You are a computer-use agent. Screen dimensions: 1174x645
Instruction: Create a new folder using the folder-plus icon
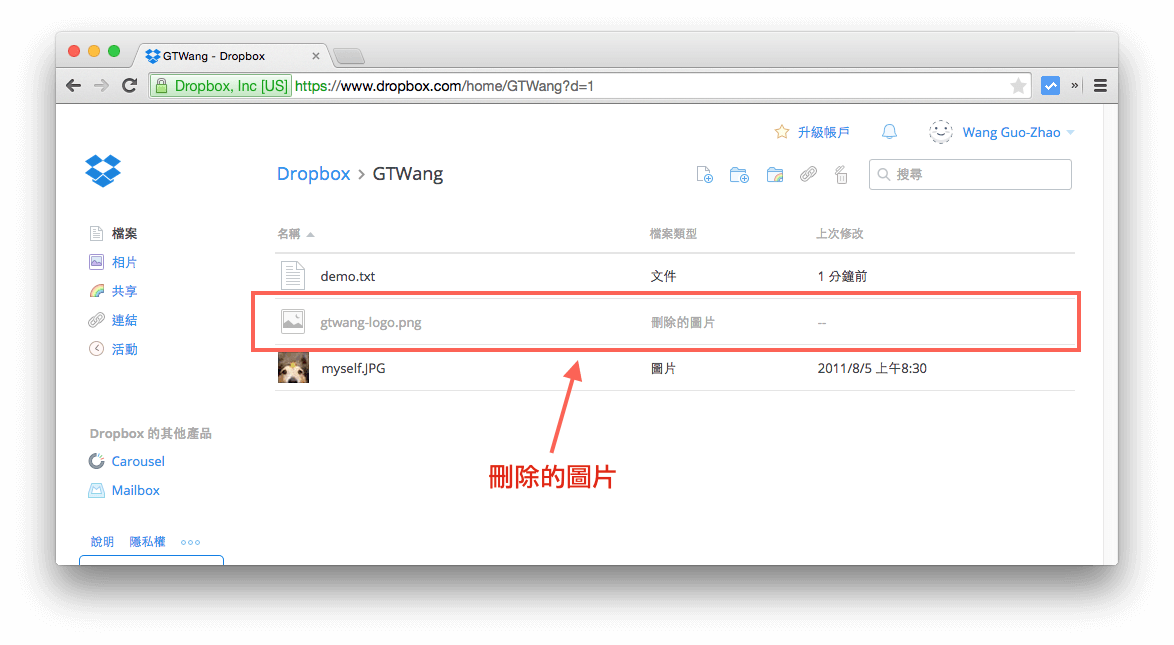point(739,174)
